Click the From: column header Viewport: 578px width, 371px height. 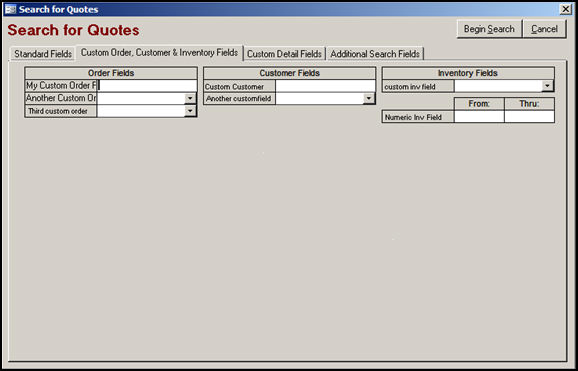[479, 104]
